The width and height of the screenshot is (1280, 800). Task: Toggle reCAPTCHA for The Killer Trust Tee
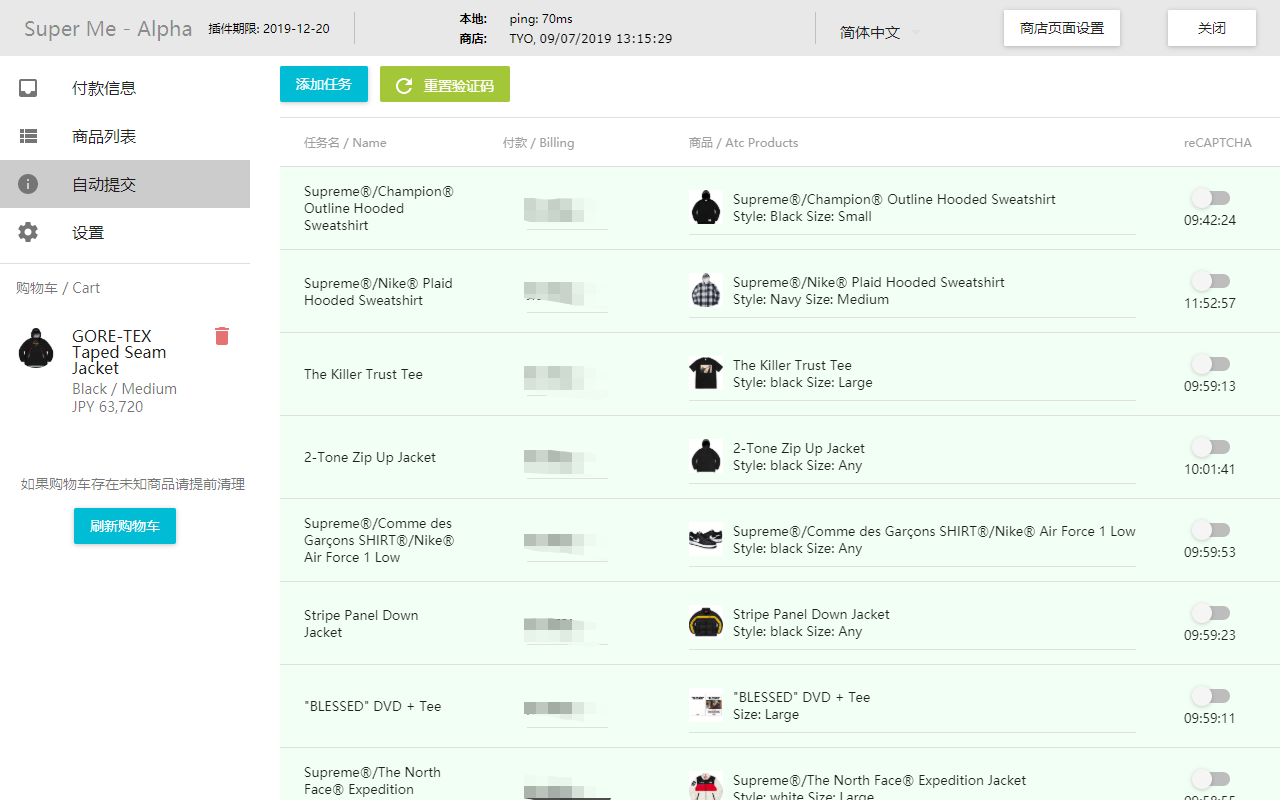pyautogui.click(x=1210, y=364)
